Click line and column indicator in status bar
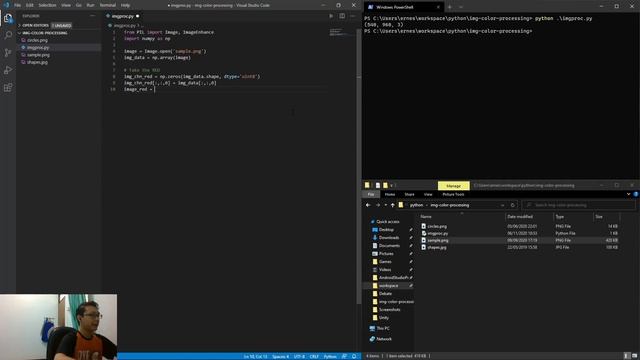This screenshot has width=640, height=360. 255,356
